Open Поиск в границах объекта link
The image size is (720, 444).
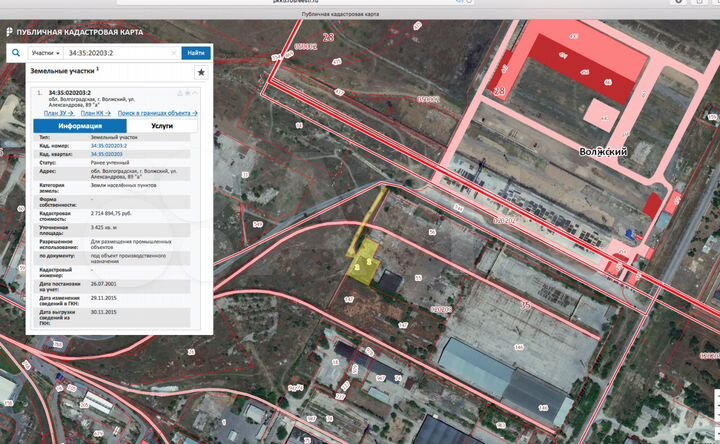click(x=158, y=113)
